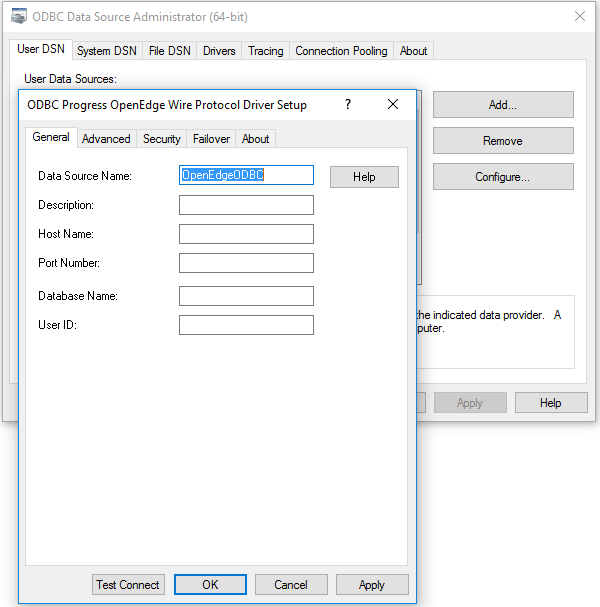
Task: Click the Configure... button
Action: tap(502, 177)
